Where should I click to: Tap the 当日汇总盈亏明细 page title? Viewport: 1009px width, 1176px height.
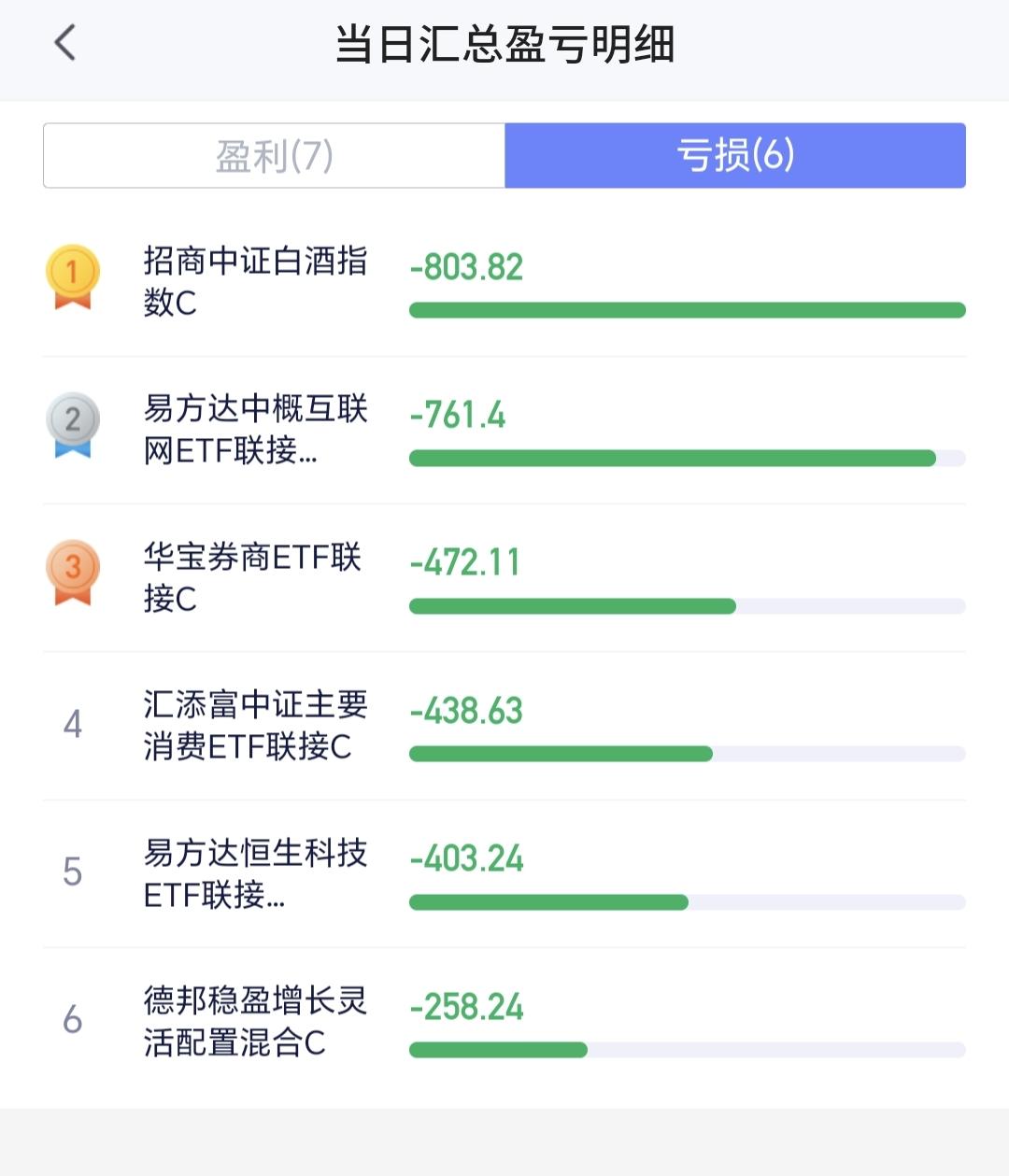tap(504, 44)
